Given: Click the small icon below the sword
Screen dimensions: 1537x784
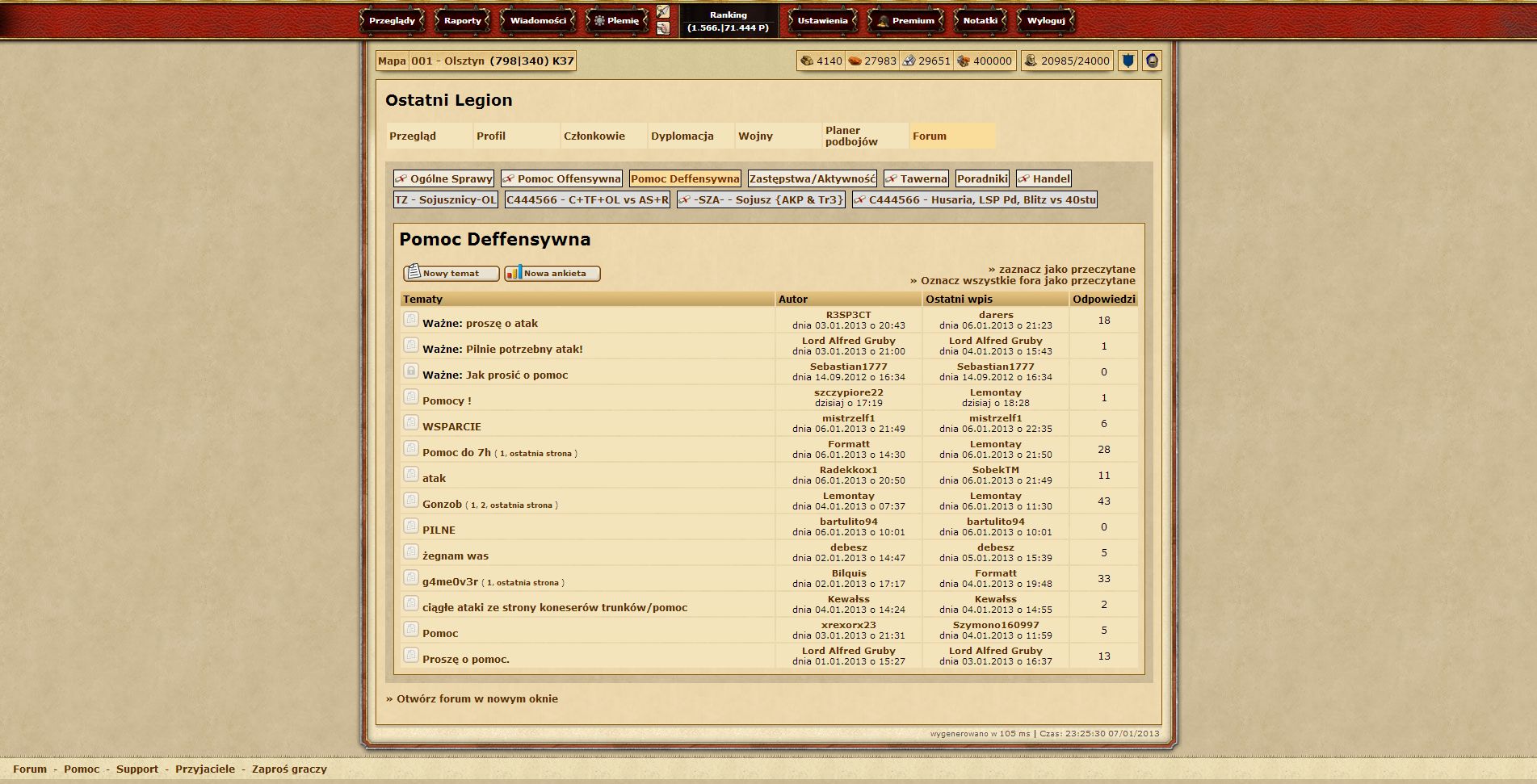Looking at the screenshot, I should [x=663, y=28].
